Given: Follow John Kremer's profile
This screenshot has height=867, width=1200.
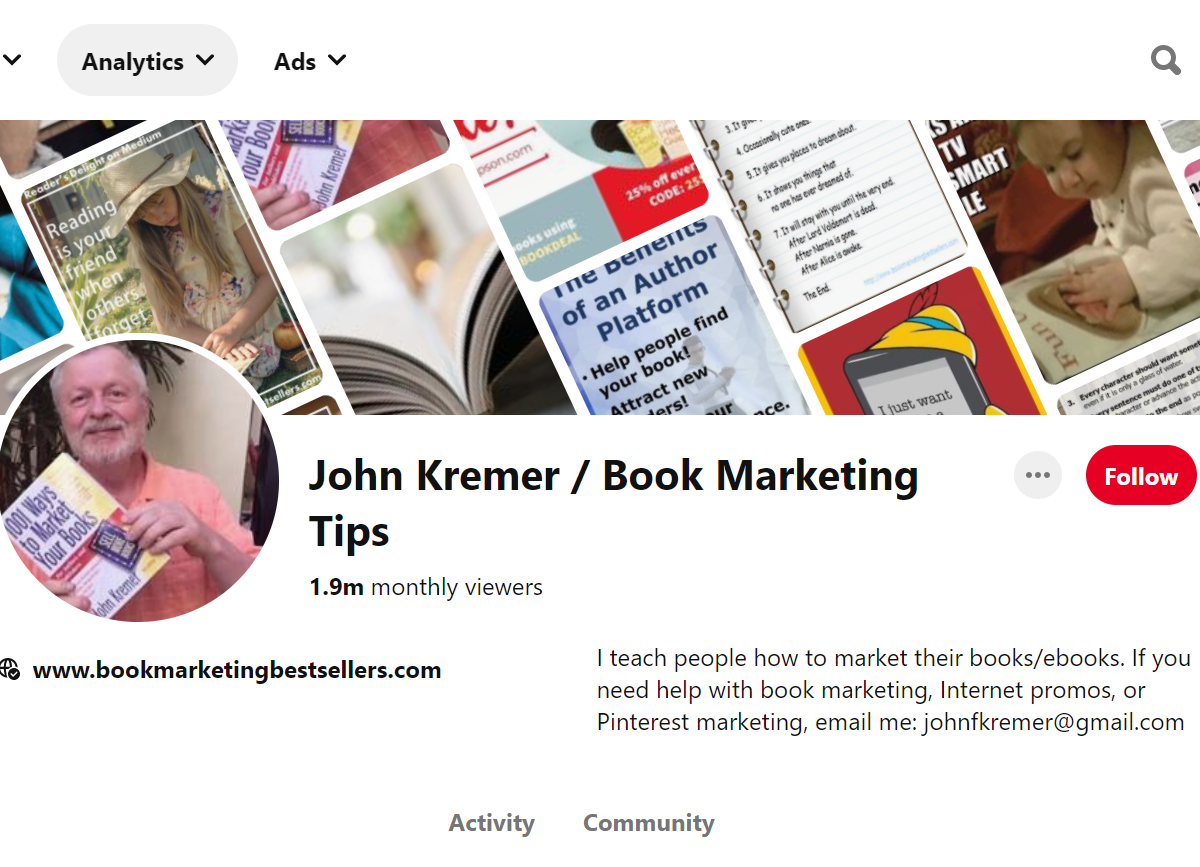Looking at the screenshot, I should click(1141, 475).
